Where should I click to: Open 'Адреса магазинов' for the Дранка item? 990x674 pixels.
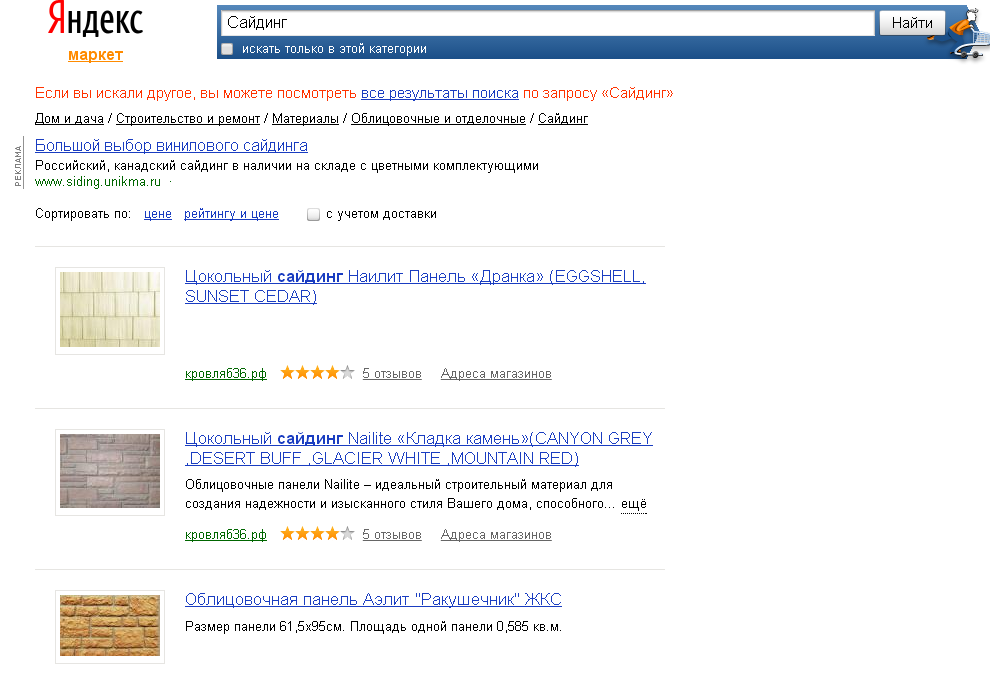coord(496,374)
